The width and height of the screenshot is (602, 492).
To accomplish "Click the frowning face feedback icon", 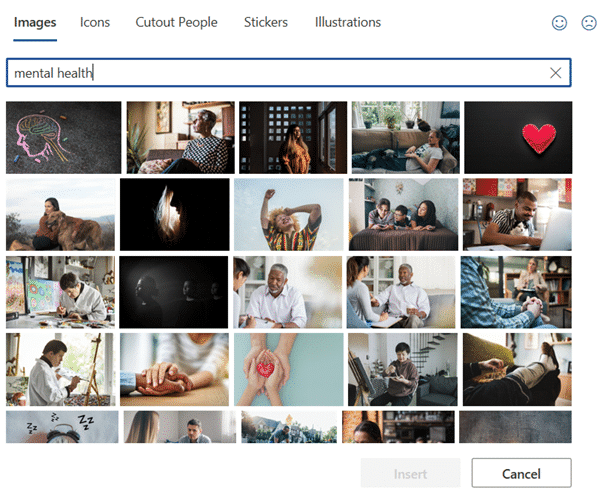I will (x=589, y=23).
